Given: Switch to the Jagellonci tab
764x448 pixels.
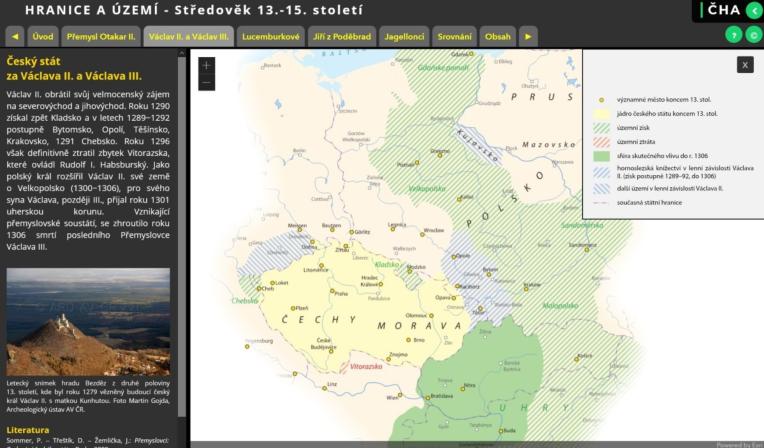Looking at the screenshot, I should click(404, 37).
